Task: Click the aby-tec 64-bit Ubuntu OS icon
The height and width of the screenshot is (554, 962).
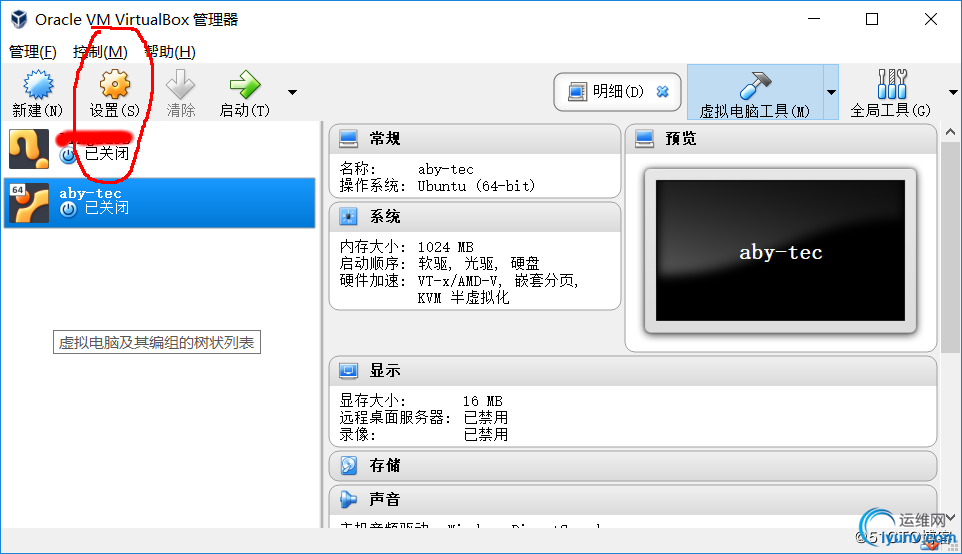Action: click(29, 202)
